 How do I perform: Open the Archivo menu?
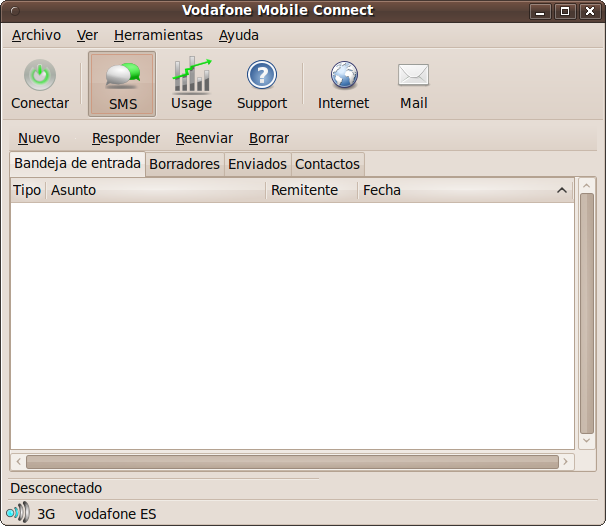[x=36, y=35]
